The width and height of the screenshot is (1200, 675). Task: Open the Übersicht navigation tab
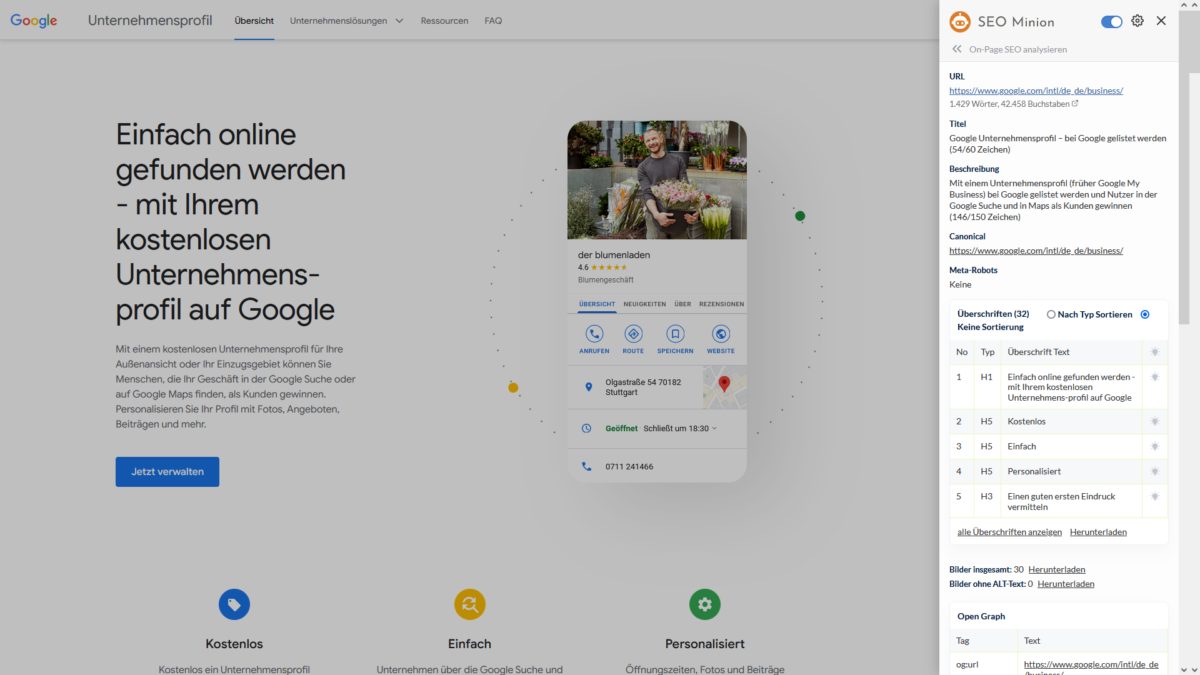pyautogui.click(x=254, y=20)
